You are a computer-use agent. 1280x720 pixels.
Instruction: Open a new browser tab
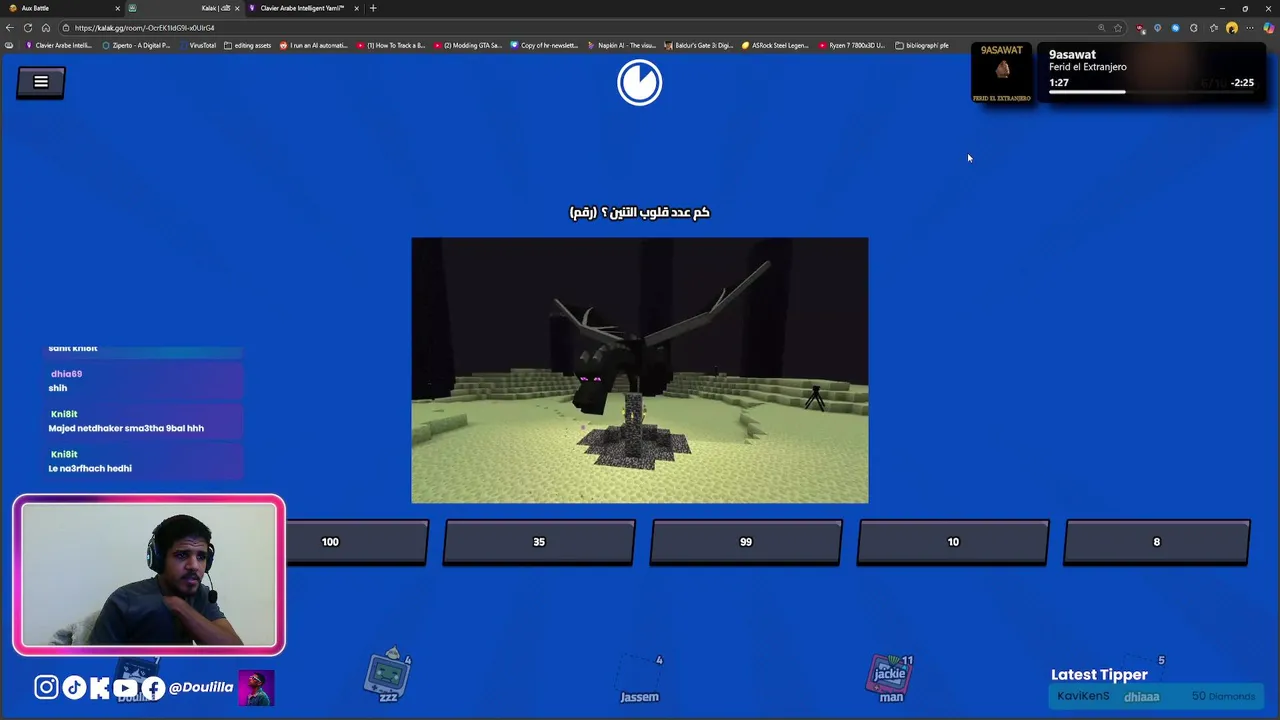point(373,8)
